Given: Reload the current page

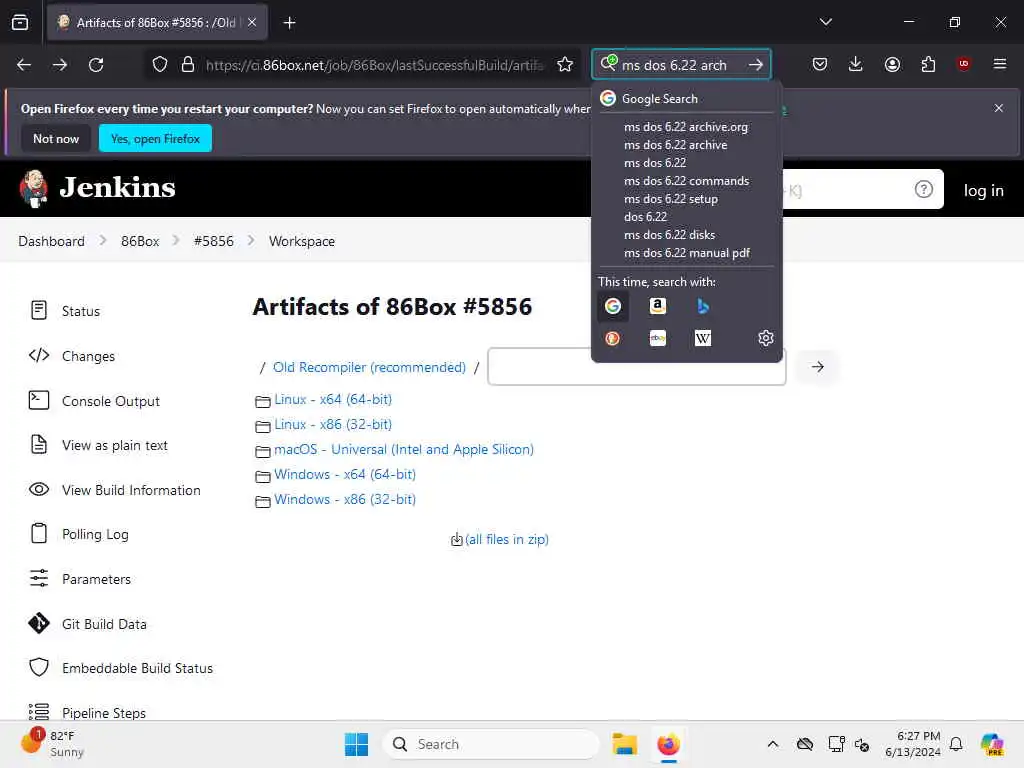Looking at the screenshot, I should point(96,65).
